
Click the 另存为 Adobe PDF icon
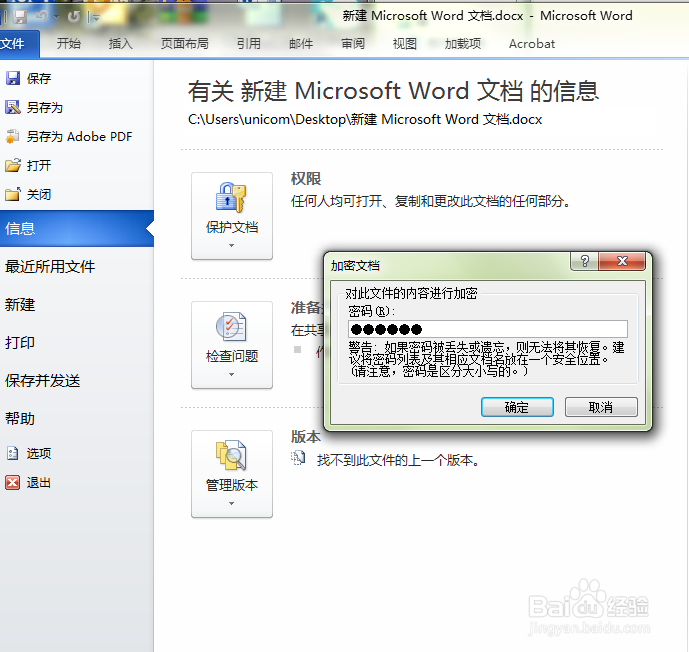tap(13, 136)
